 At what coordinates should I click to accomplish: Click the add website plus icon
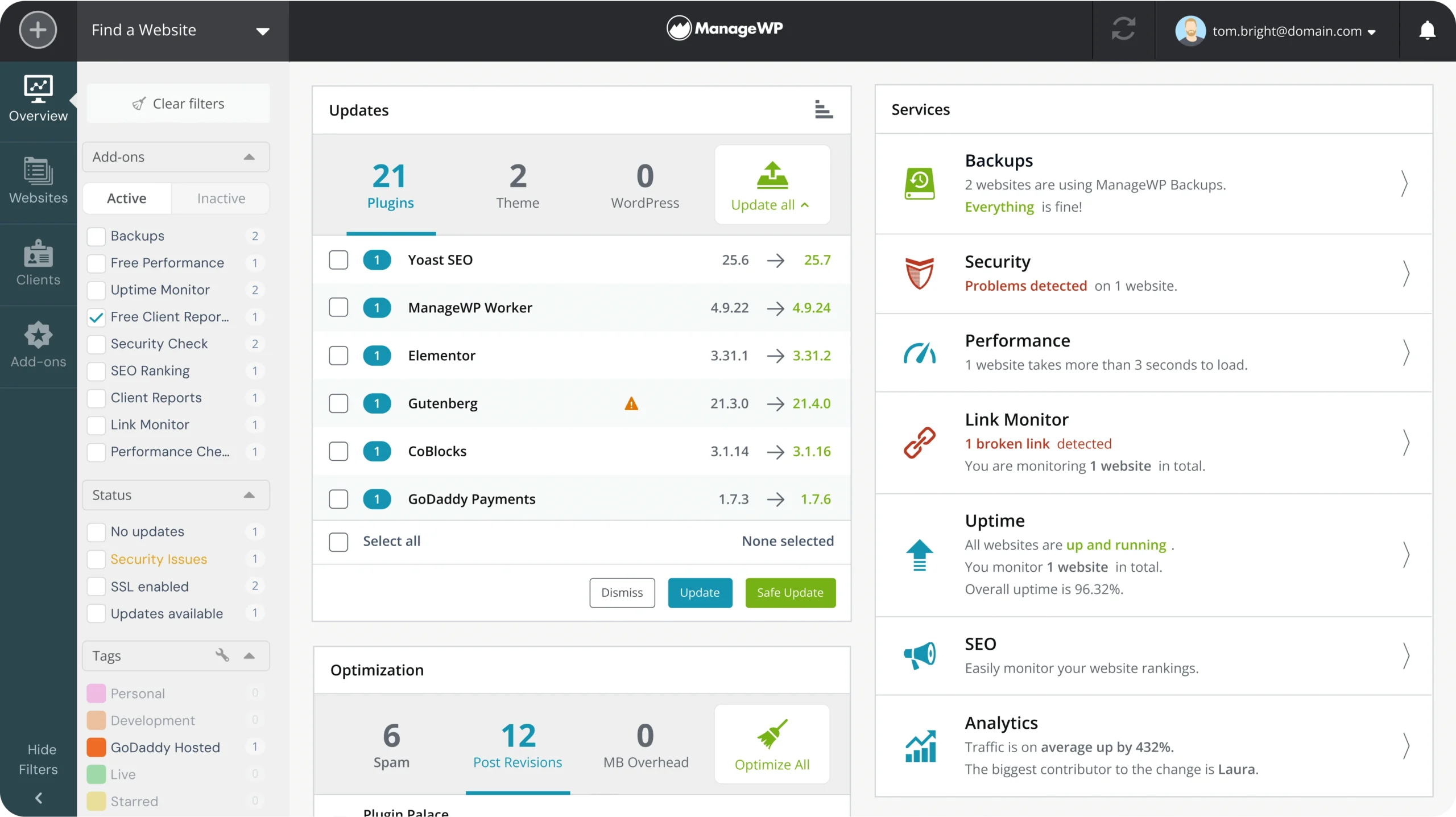point(38,30)
